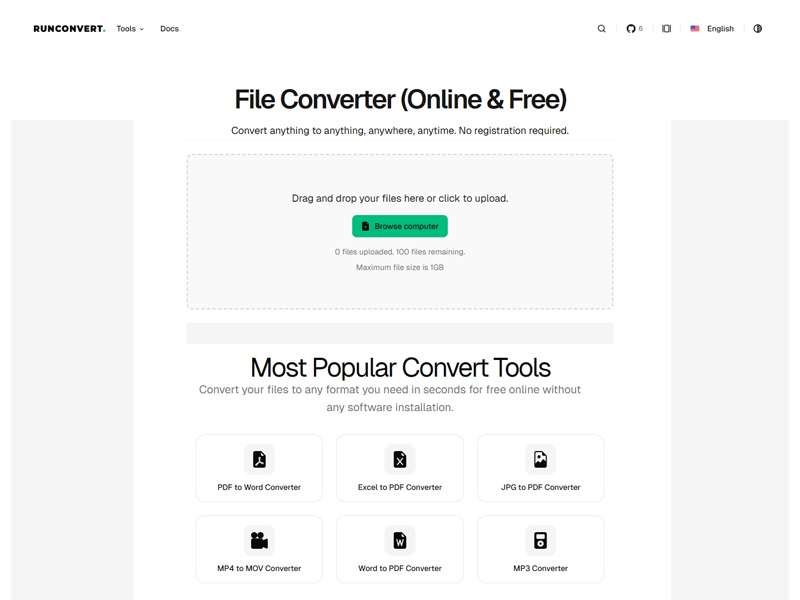
Task: Select the Word to PDF Converter icon
Action: pos(400,539)
